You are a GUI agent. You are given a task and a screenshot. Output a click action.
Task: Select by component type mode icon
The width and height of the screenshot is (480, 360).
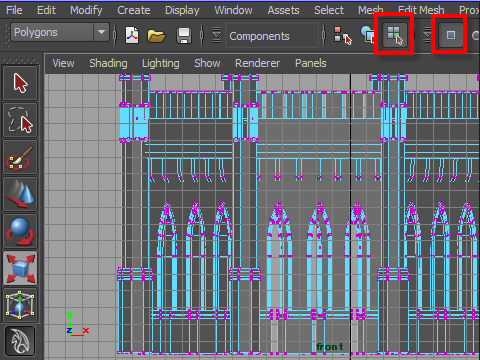click(395, 35)
